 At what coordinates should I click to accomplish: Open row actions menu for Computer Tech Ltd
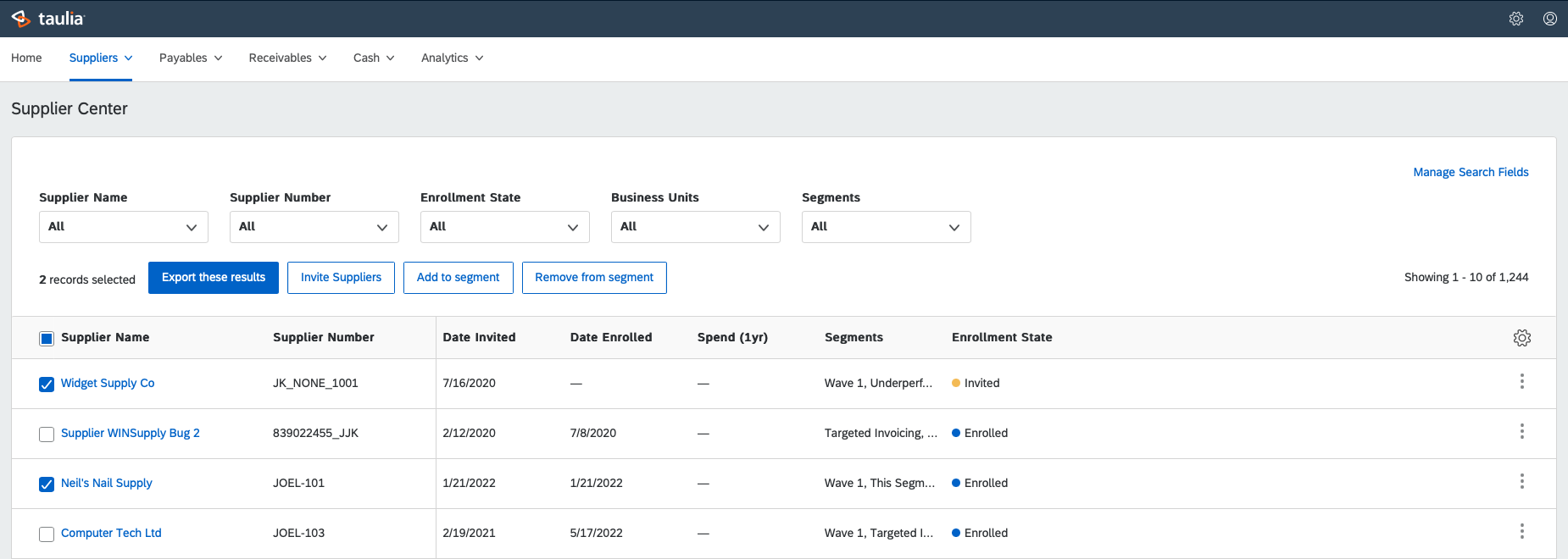click(x=1522, y=532)
